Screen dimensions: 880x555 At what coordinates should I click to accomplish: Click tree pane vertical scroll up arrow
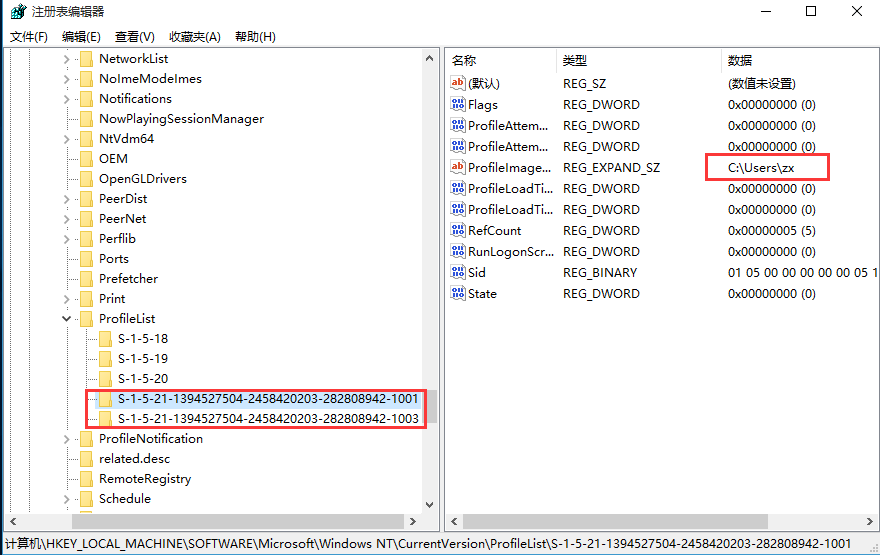[x=429, y=58]
